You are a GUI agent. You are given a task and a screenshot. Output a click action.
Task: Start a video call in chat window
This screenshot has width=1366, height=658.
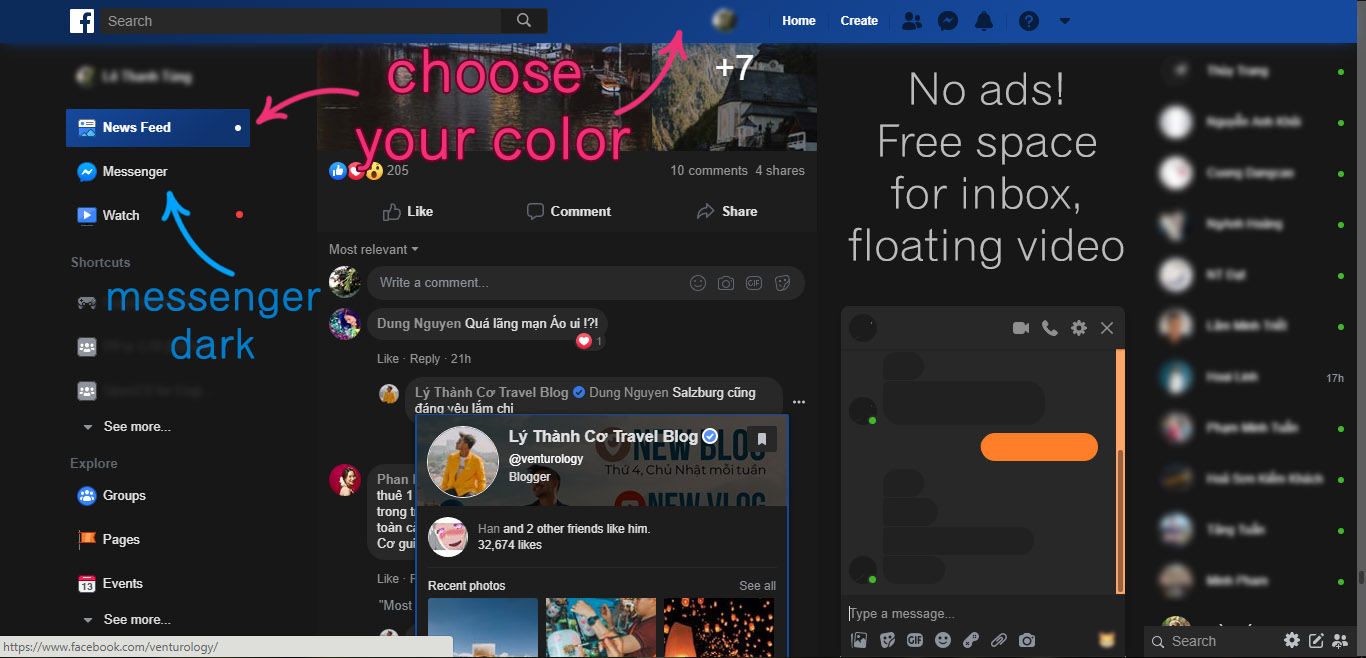1020,328
